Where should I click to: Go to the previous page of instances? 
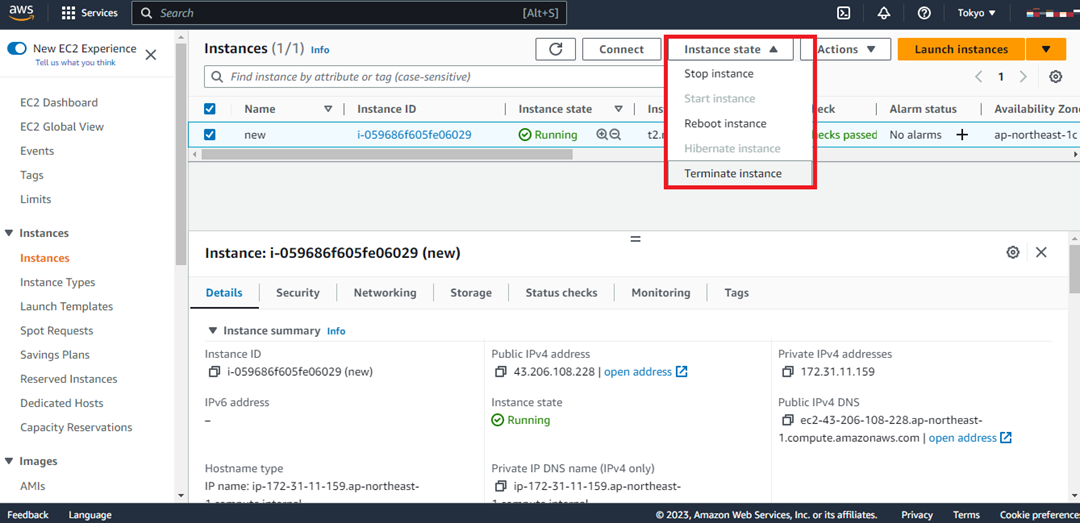pos(979,76)
